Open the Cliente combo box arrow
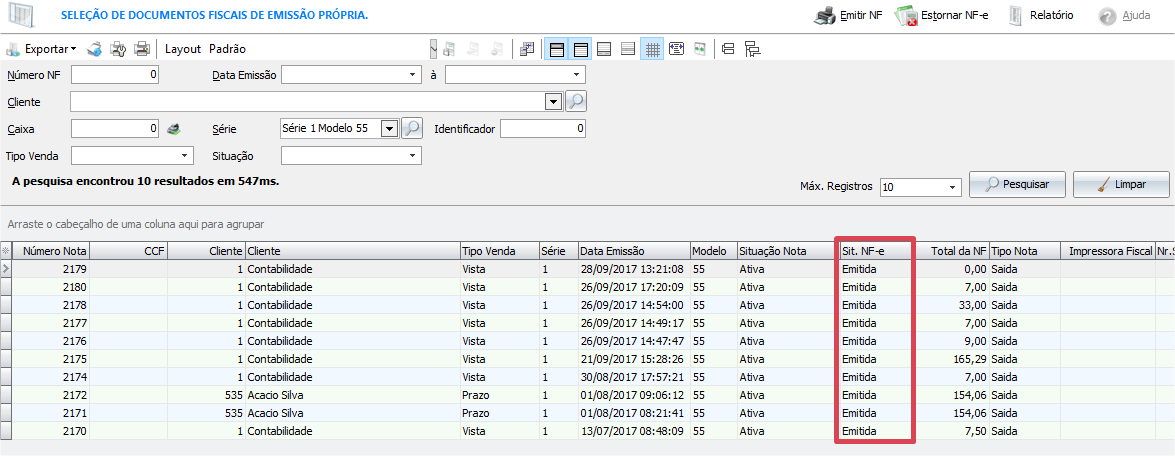The image size is (1175, 456). click(x=554, y=101)
